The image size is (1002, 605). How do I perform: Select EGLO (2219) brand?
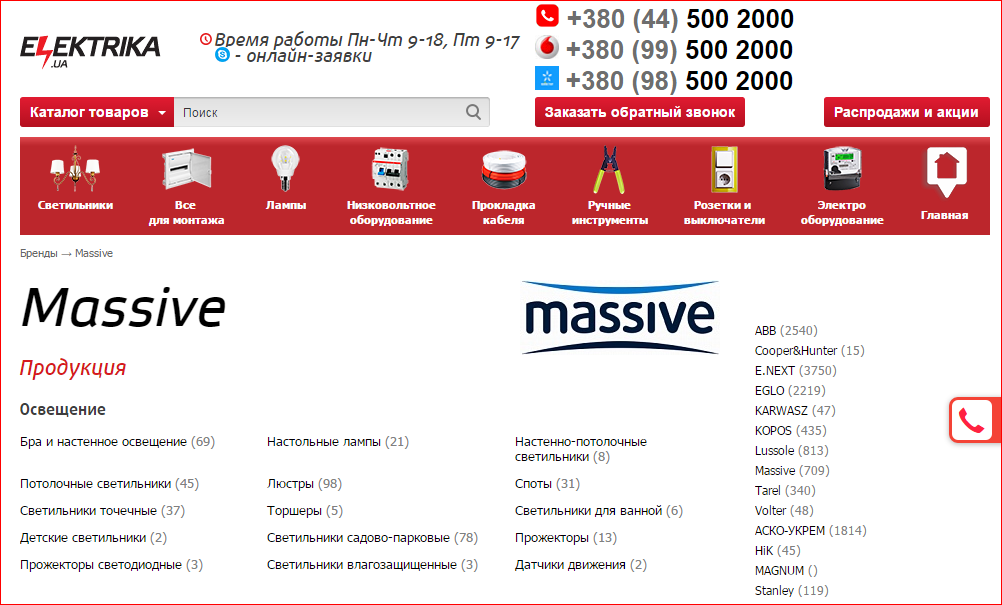click(x=790, y=390)
